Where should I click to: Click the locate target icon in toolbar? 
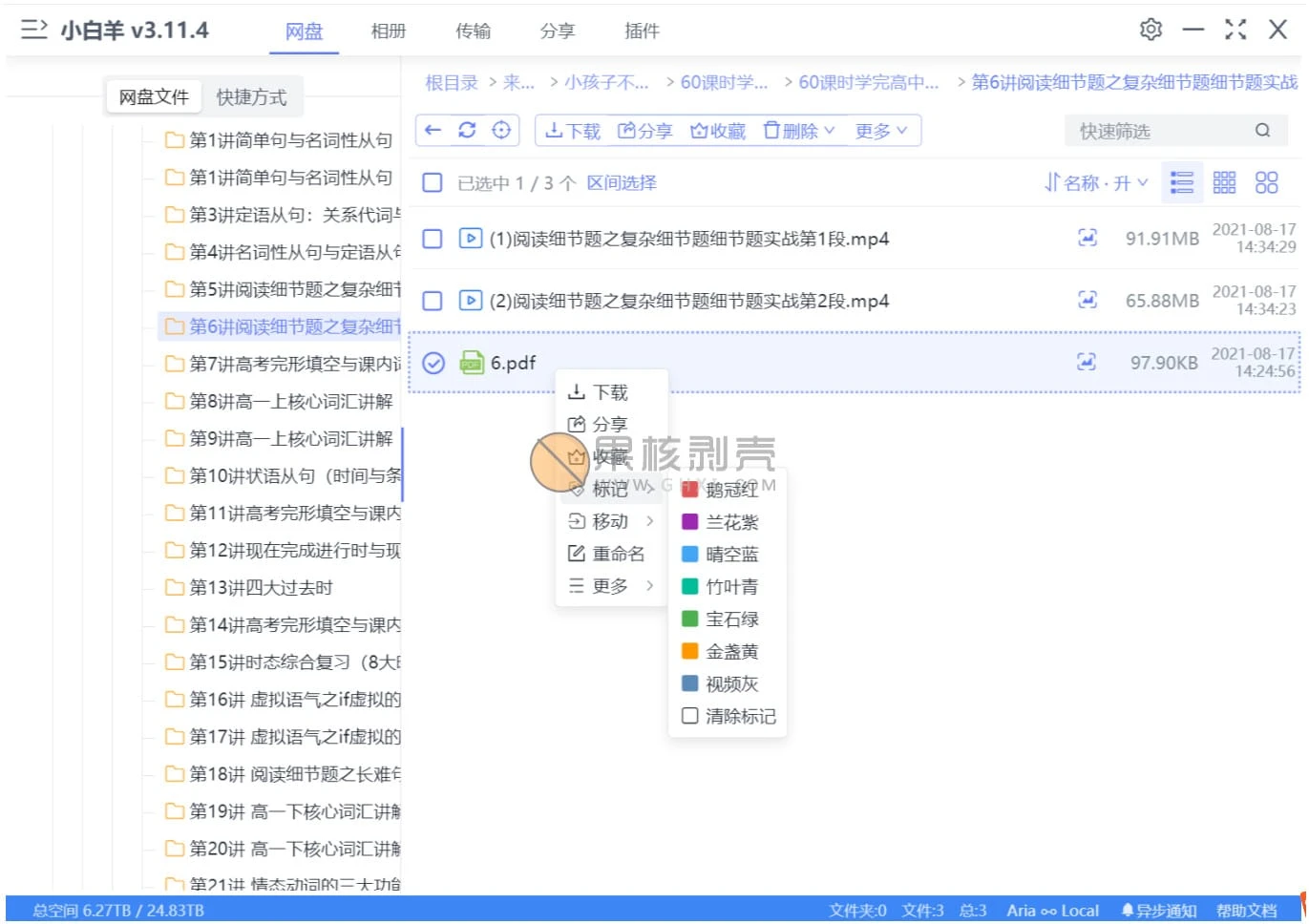[x=501, y=130]
